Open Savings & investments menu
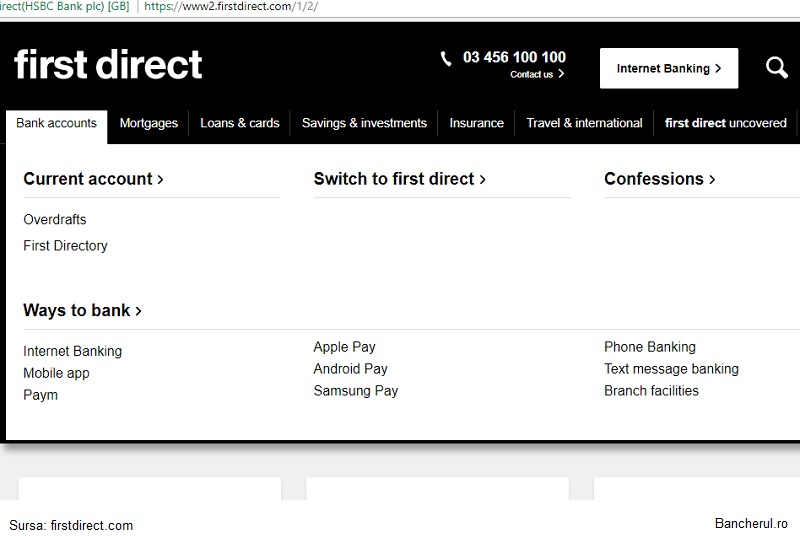The height and width of the screenshot is (536, 800). tap(364, 123)
